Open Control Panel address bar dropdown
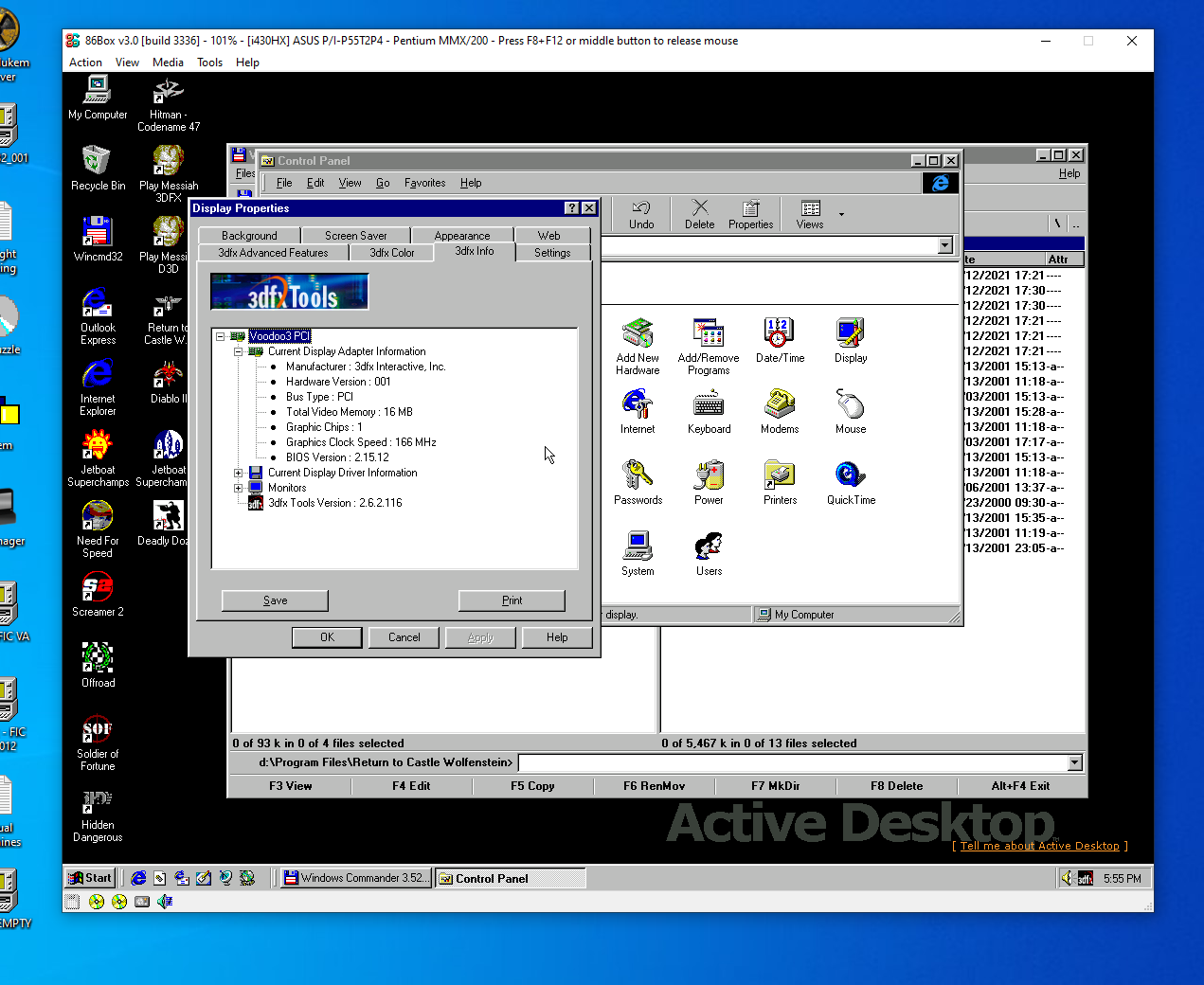This screenshot has height=985, width=1204. [x=944, y=246]
